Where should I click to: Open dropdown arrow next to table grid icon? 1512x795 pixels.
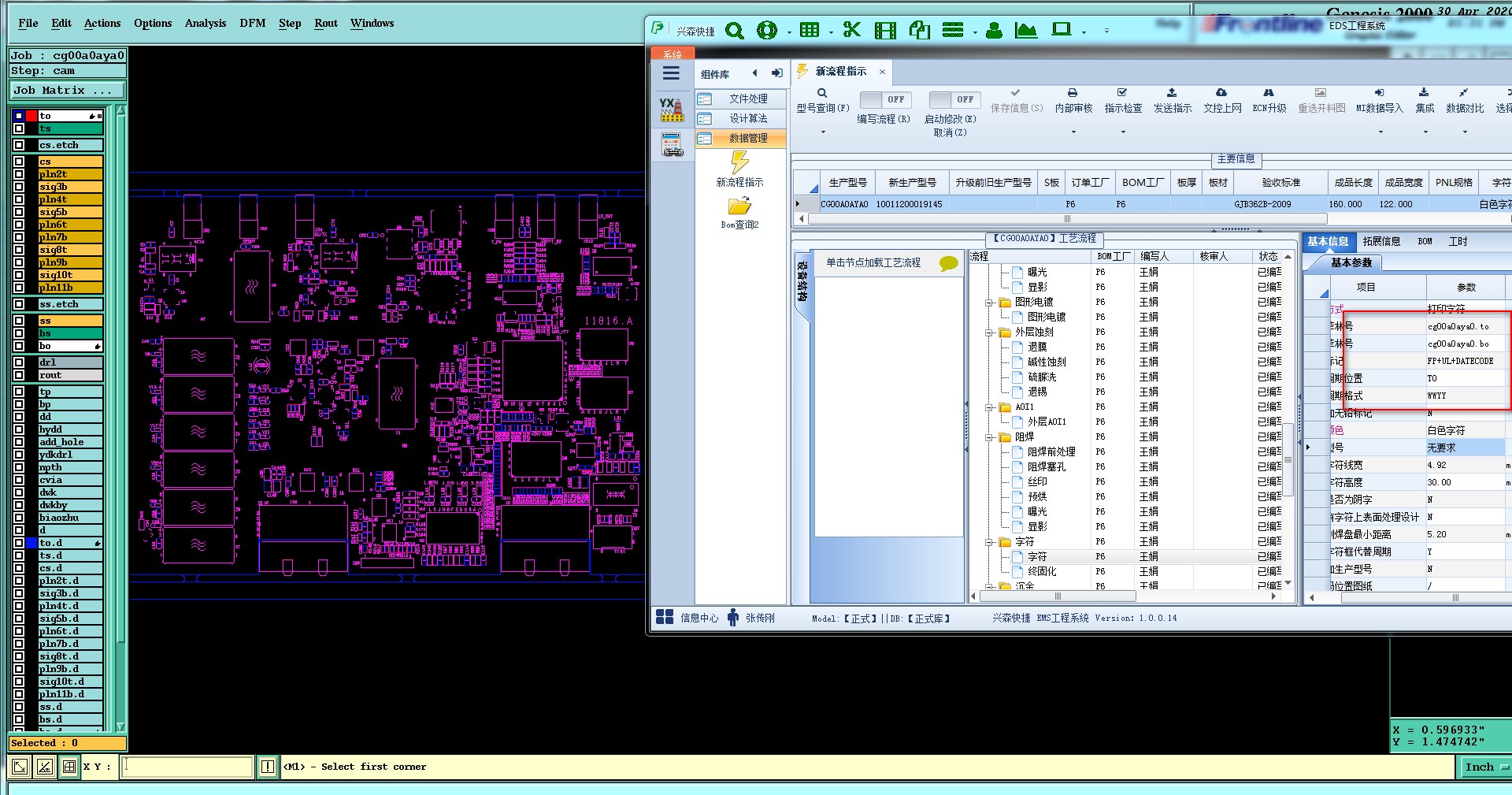click(x=831, y=32)
